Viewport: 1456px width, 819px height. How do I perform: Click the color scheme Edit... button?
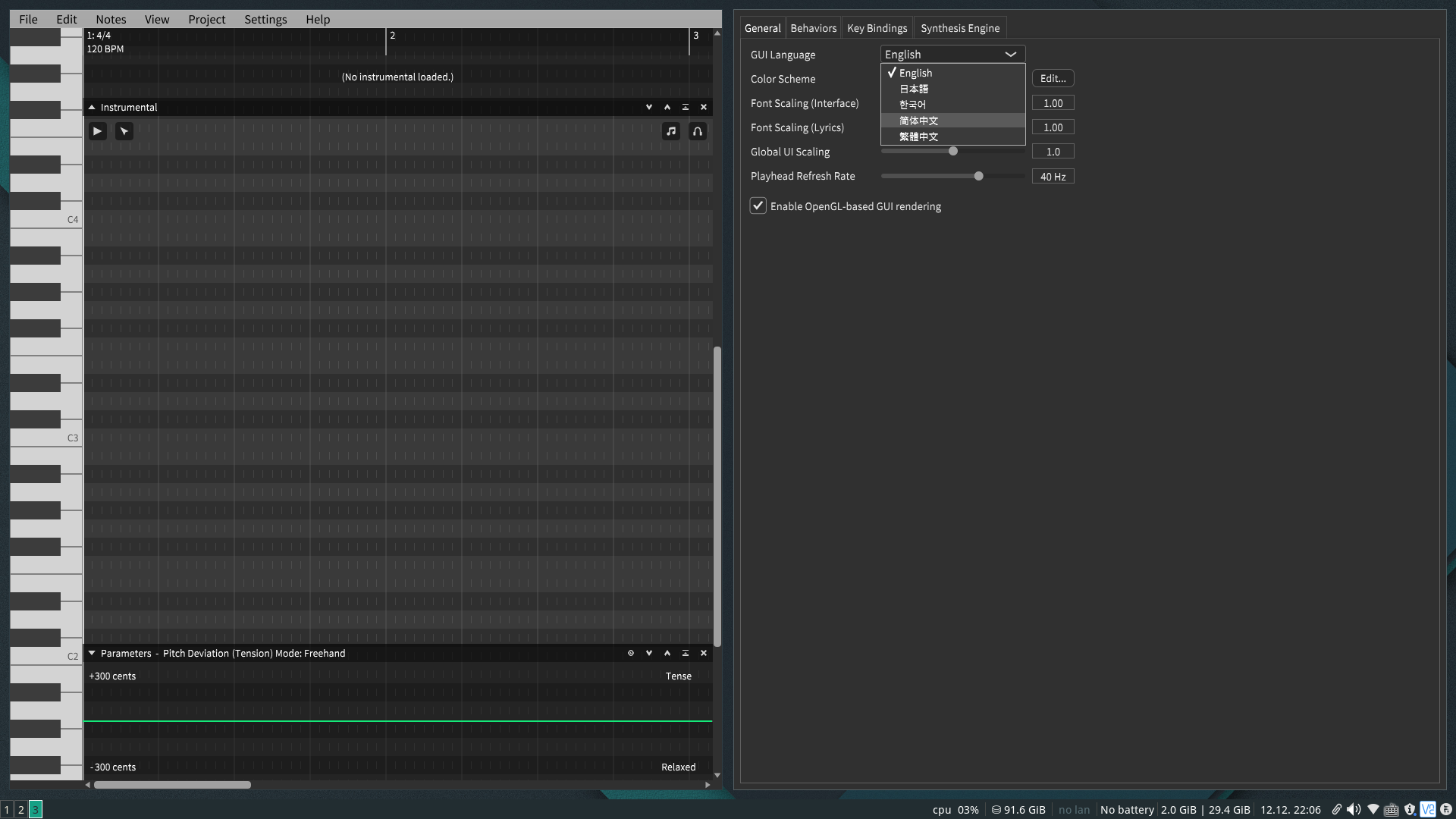pyautogui.click(x=1053, y=78)
